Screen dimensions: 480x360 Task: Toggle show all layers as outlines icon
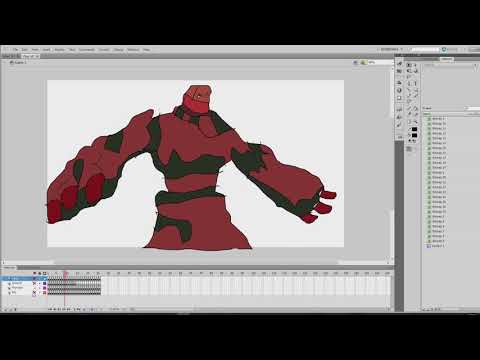pyautogui.click(x=44, y=273)
